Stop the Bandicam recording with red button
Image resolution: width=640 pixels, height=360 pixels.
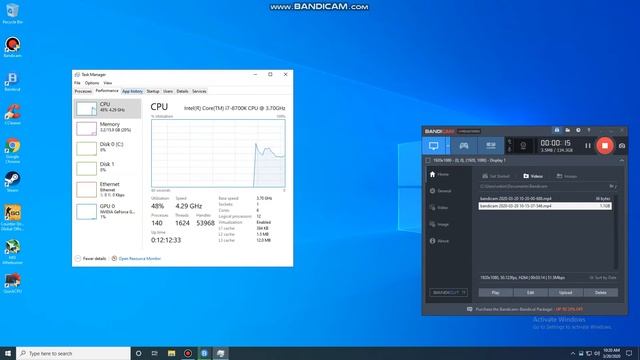pyautogui.click(x=604, y=146)
